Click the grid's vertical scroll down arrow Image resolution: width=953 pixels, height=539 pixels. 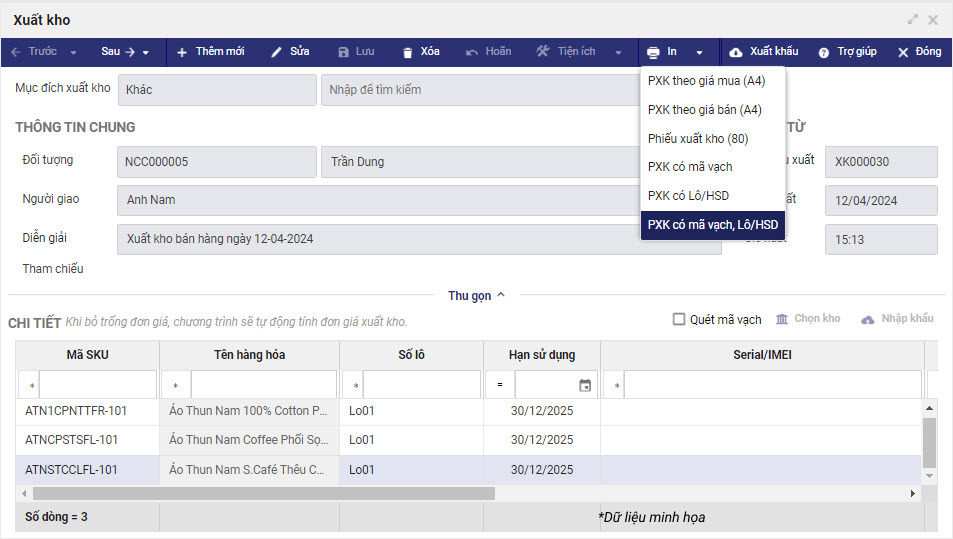tap(929, 476)
